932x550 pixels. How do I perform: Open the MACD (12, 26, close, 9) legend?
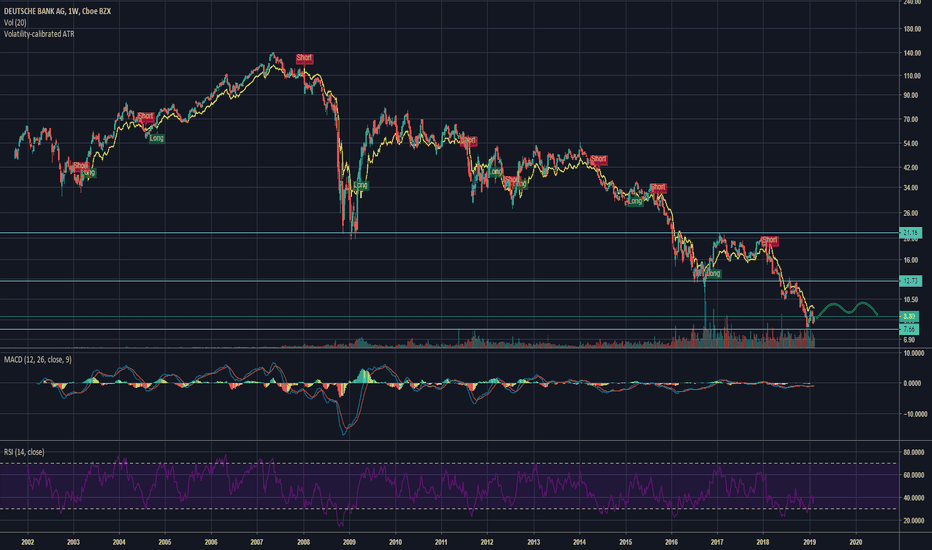(37, 360)
